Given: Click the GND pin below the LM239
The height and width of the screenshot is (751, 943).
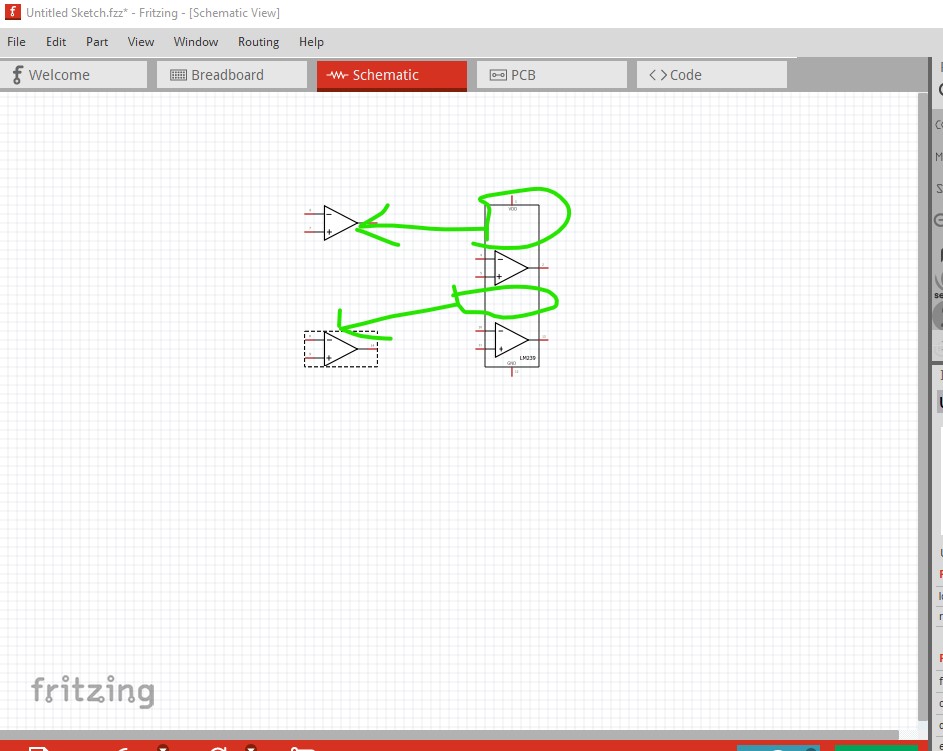Looking at the screenshot, I should coord(513,371).
